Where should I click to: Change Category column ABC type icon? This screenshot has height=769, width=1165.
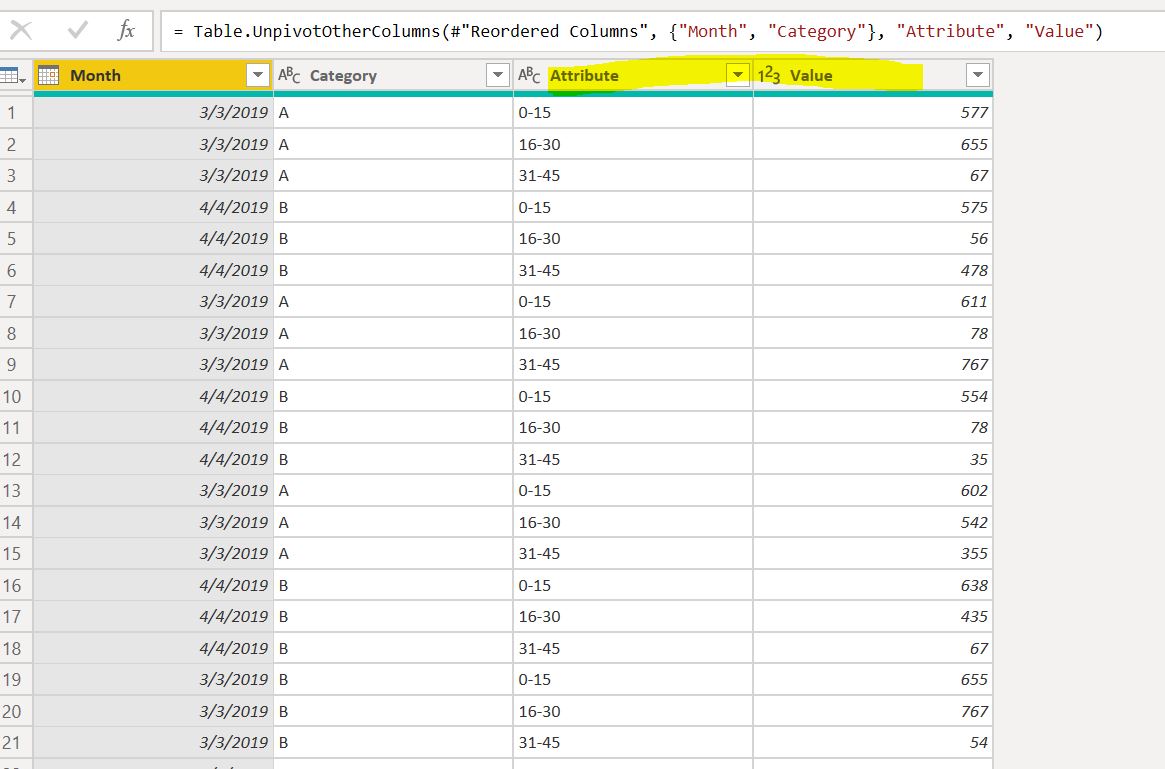click(x=289, y=75)
